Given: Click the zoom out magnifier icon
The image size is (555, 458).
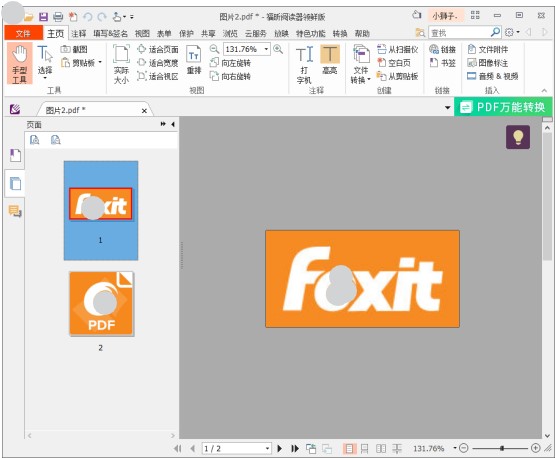Looking at the screenshot, I should point(214,49).
